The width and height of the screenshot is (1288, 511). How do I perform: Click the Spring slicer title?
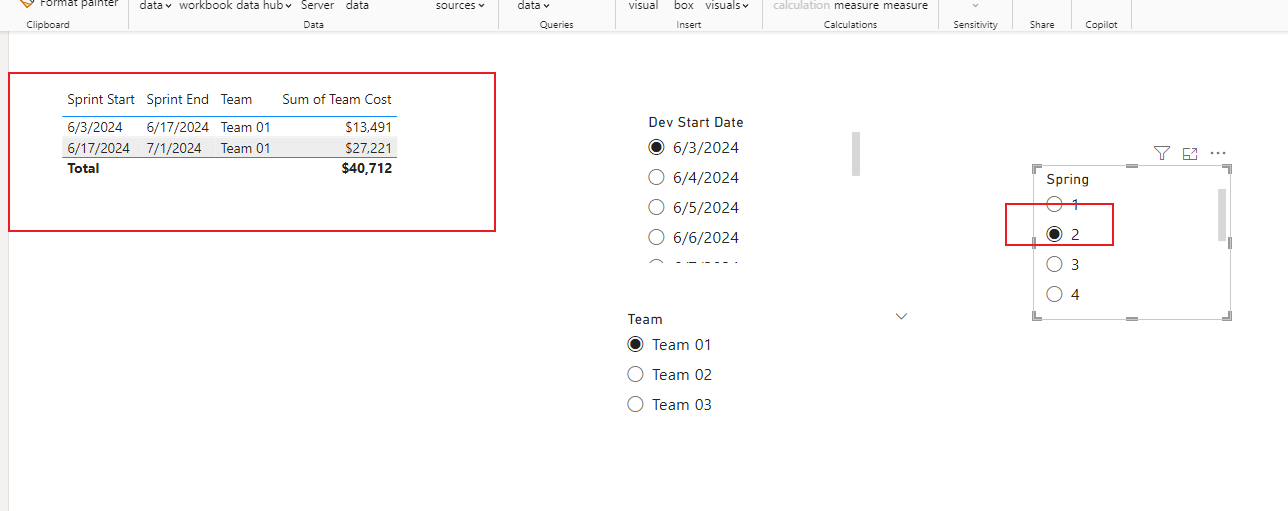point(1068,180)
